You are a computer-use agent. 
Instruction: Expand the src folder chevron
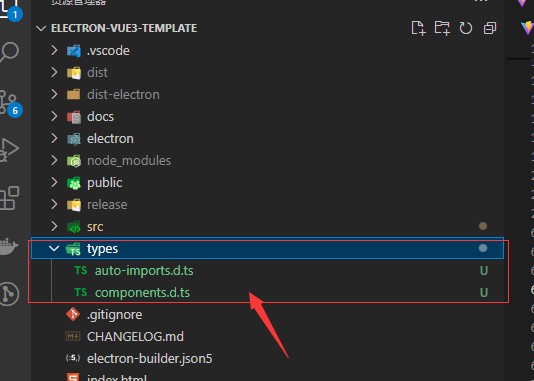(x=54, y=226)
